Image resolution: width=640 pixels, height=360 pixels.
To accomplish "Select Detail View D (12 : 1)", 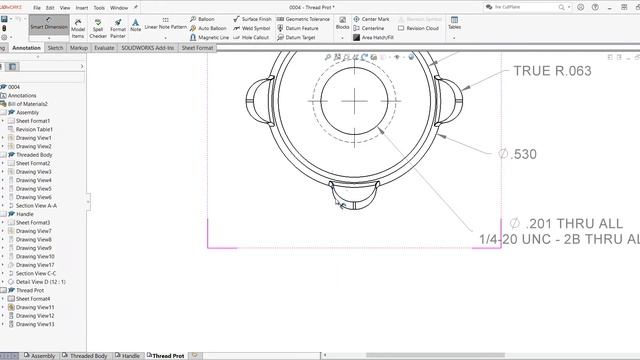I will coord(40,282).
